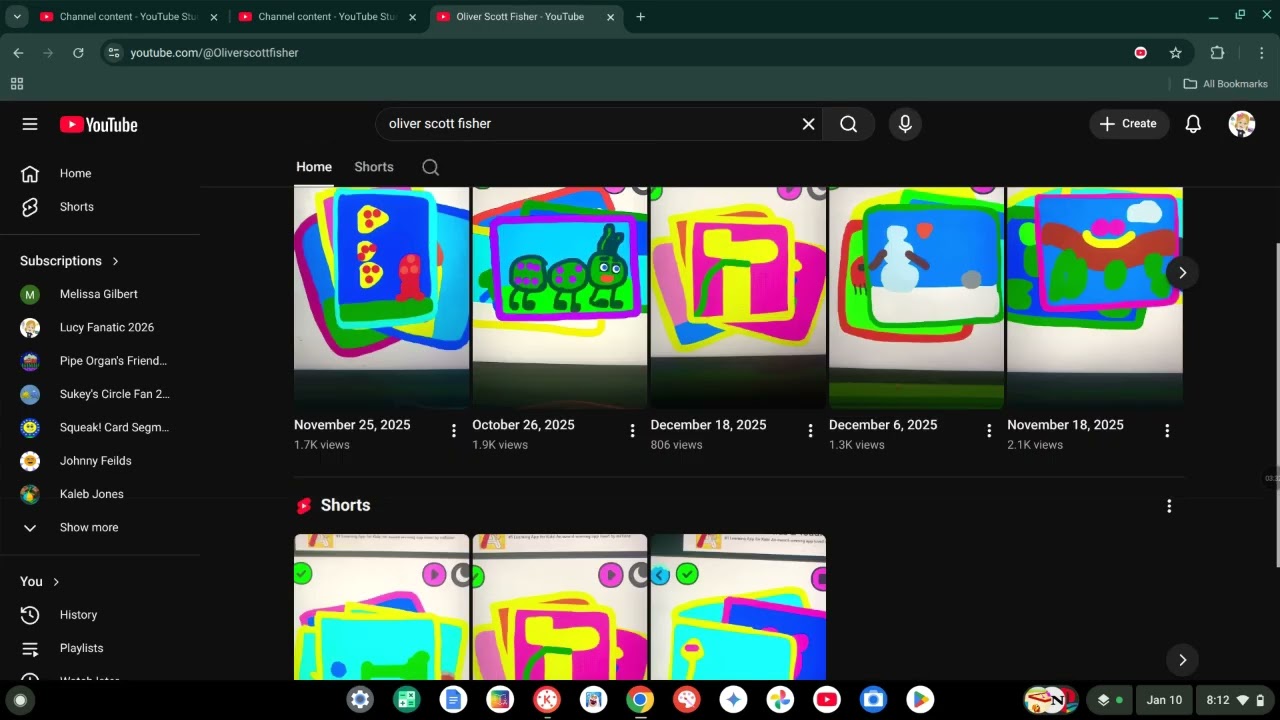The width and height of the screenshot is (1280, 720).
Task: Click the YouTube logo
Action: tap(98, 124)
